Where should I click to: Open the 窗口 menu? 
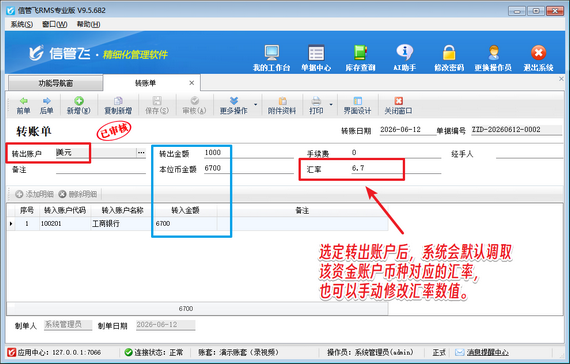click(x=55, y=24)
